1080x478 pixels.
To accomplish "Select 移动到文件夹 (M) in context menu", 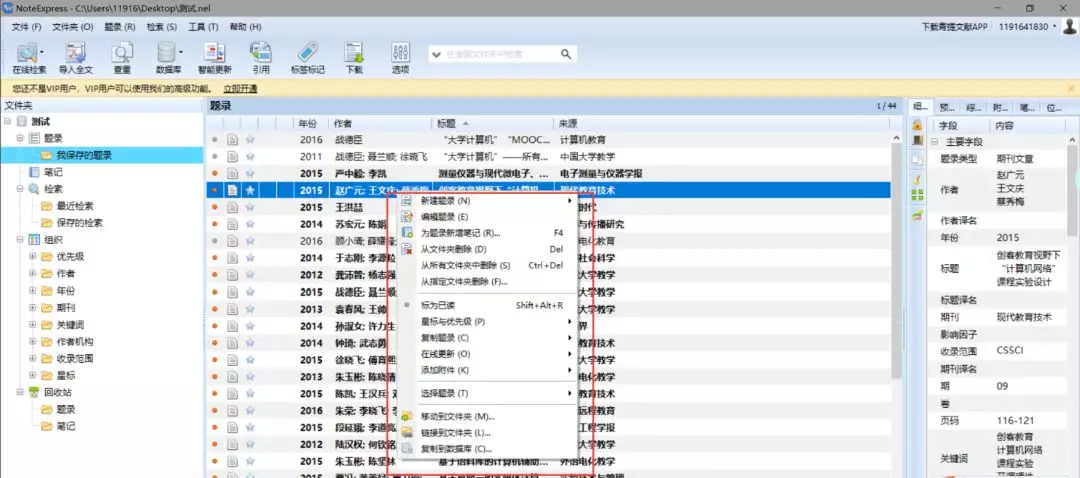I will [457, 416].
